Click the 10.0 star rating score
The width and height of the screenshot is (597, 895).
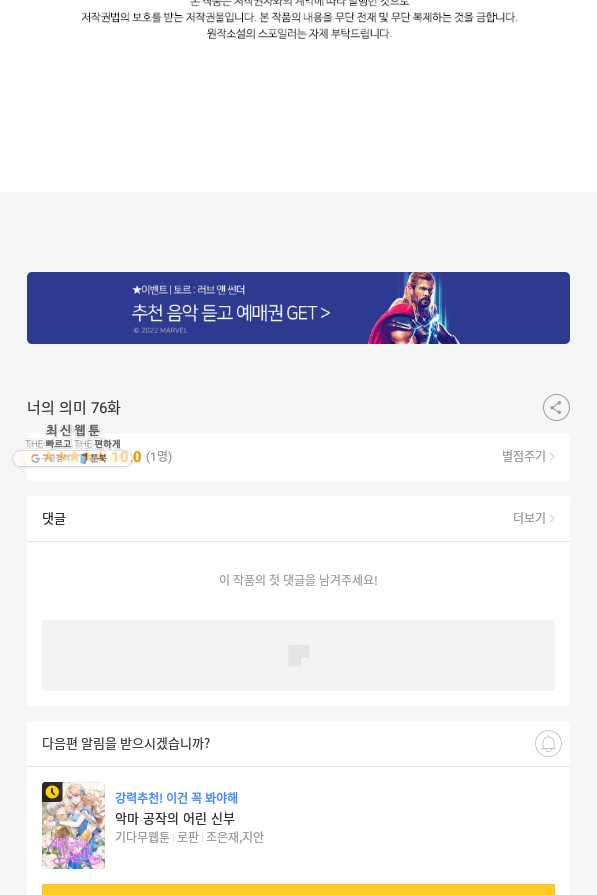127,457
